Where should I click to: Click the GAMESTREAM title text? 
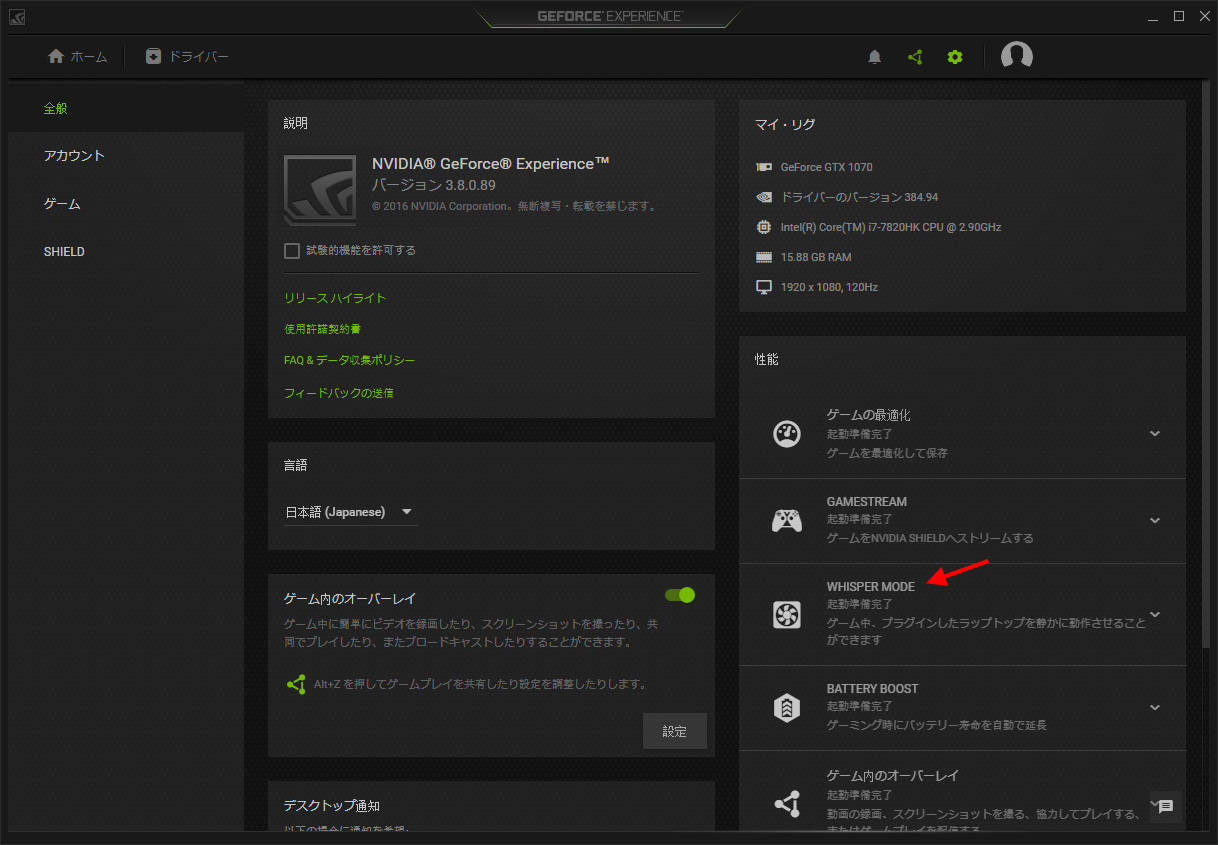point(867,502)
